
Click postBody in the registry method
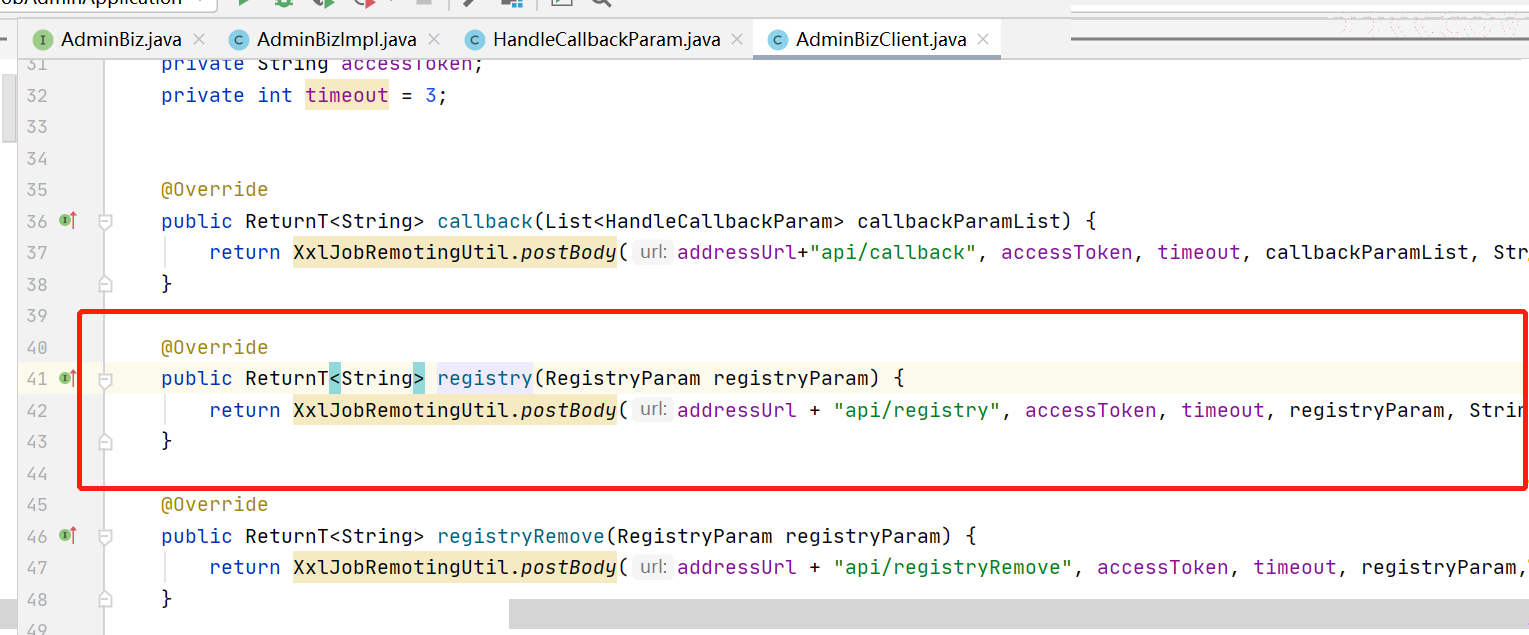click(571, 410)
